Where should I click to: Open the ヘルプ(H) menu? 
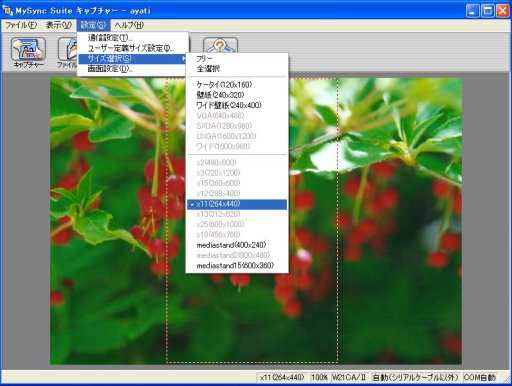tap(129, 25)
